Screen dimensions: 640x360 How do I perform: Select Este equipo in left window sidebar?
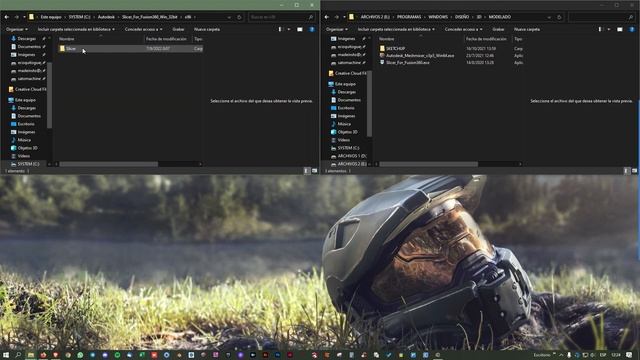pos(22,100)
